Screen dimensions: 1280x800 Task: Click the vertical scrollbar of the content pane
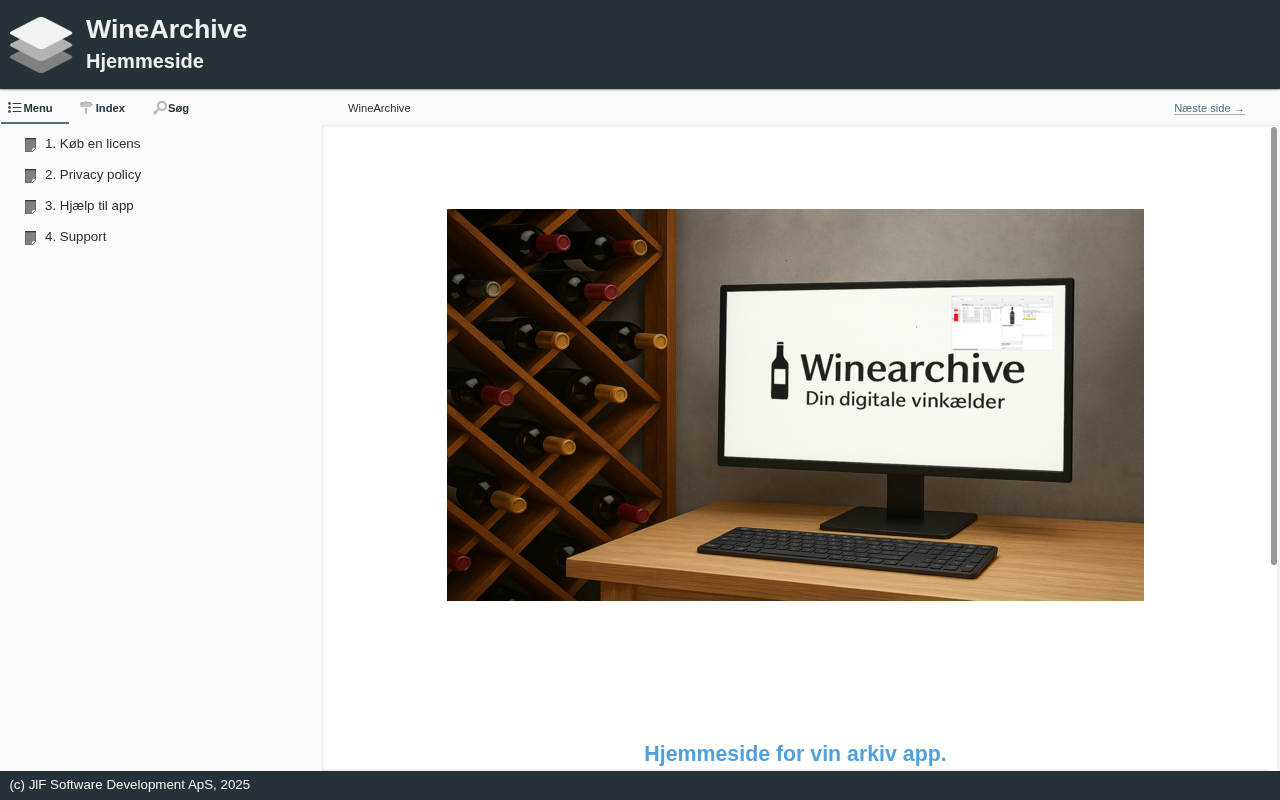coord(1274,346)
